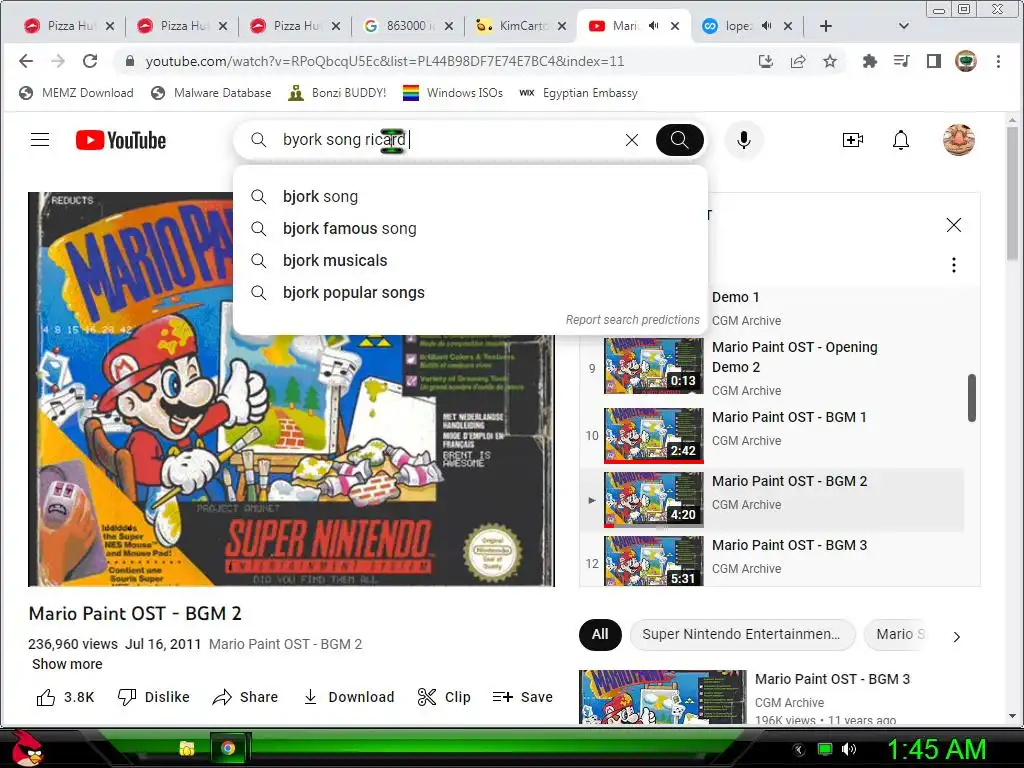The image size is (1024, 768).
Task: Open the Create video icon
Action: coord(852,140)
